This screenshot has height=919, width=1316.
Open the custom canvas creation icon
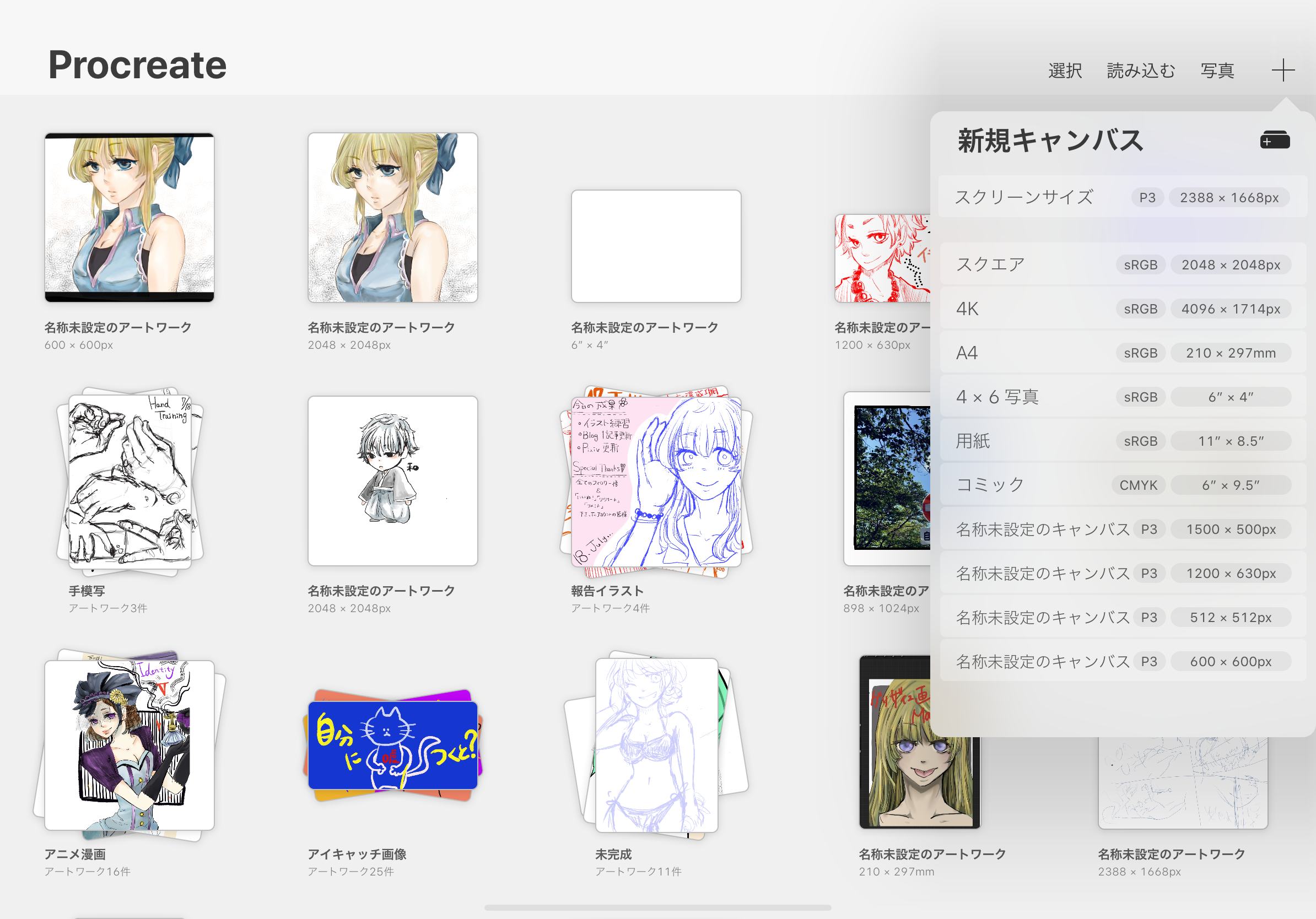pos(1275,140)
